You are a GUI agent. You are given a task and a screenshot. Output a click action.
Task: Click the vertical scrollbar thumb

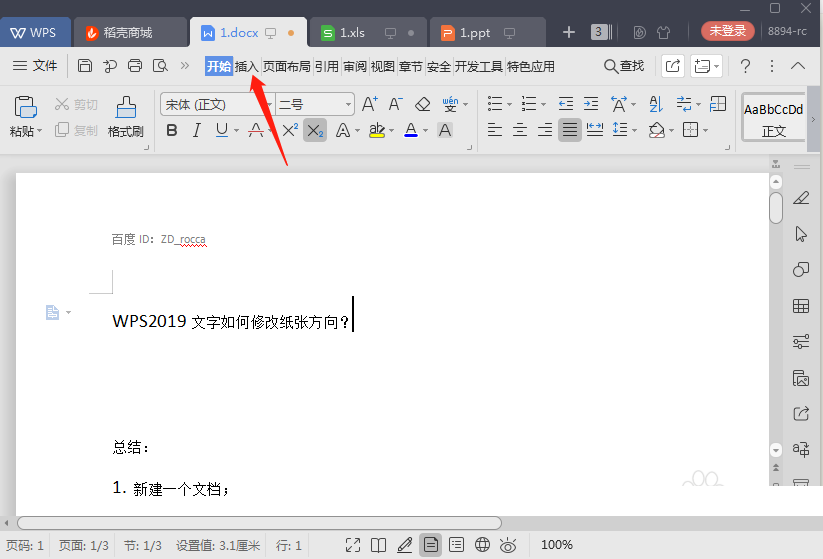tap(776, 208)
